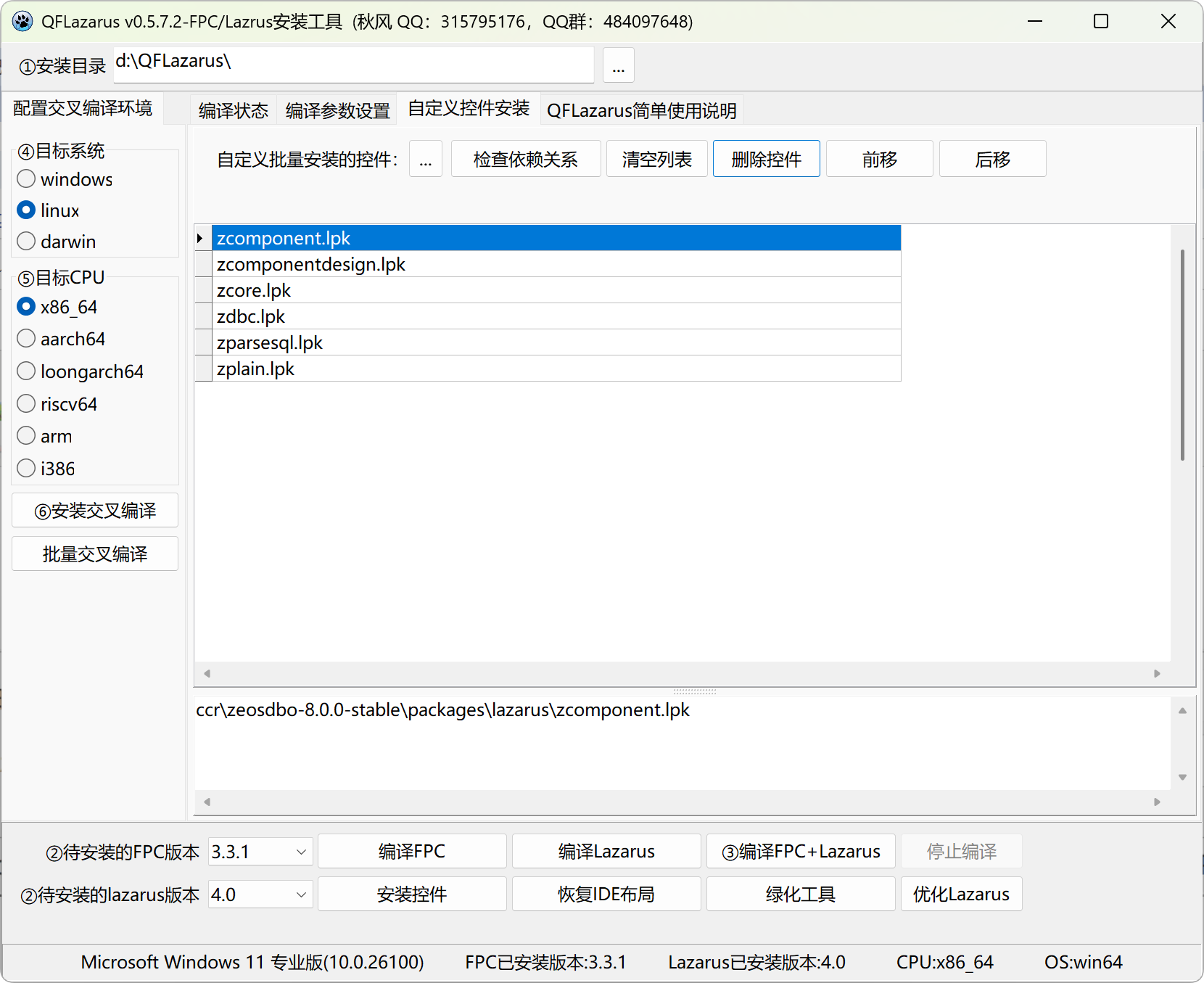Select the zdbc.lpk row
Image resolution: width=1204 pixels, height=983 pixels.
coord(556,316)
